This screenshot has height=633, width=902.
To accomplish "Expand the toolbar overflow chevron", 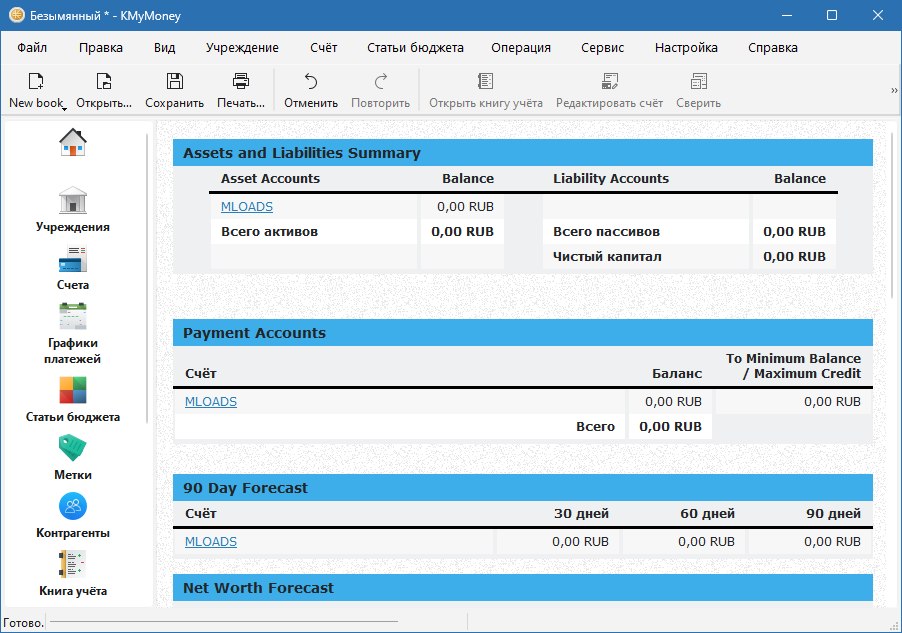I will (893, 90).
